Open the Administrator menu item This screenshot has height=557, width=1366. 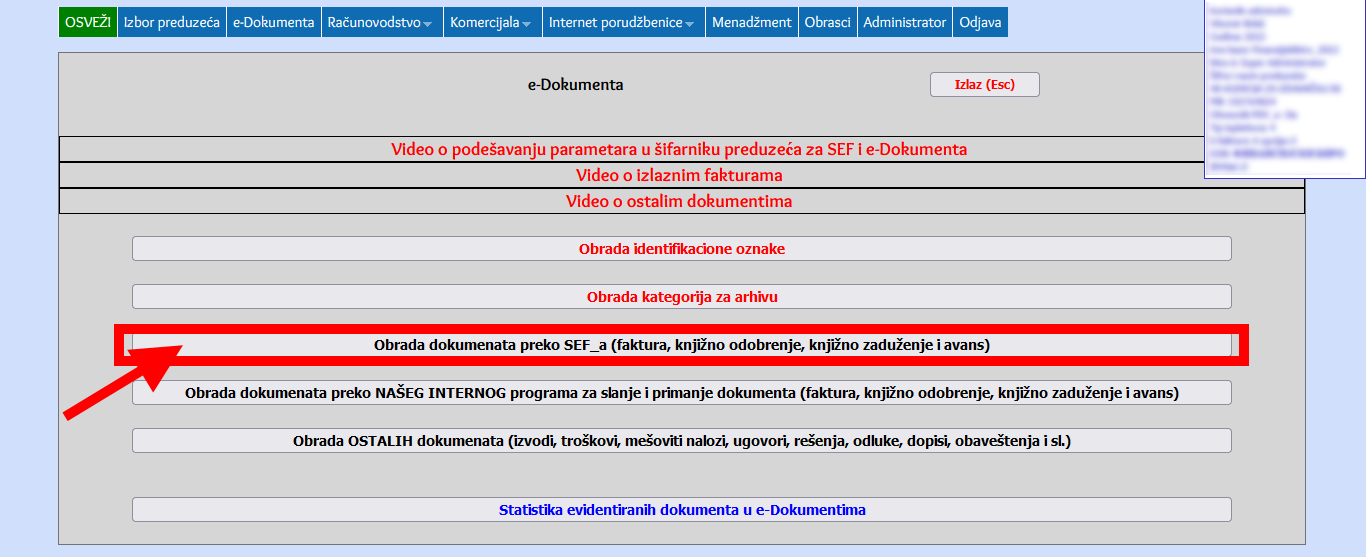coord(905,22)
